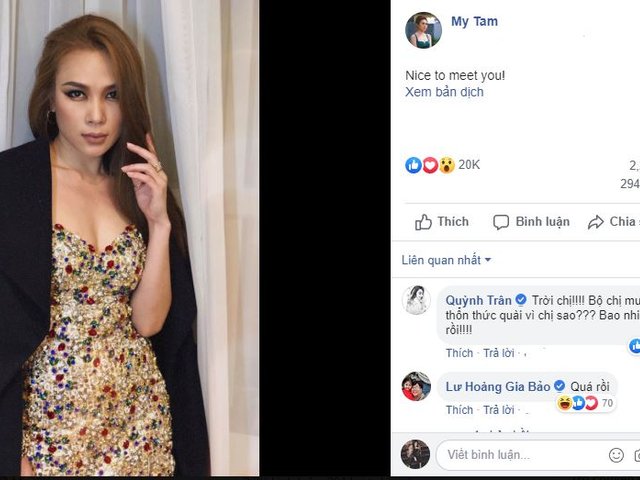Click Trả lời under Quỳnh Trân's comment
Viewport: 640px width, 480px height.
[x=497, y=353]
